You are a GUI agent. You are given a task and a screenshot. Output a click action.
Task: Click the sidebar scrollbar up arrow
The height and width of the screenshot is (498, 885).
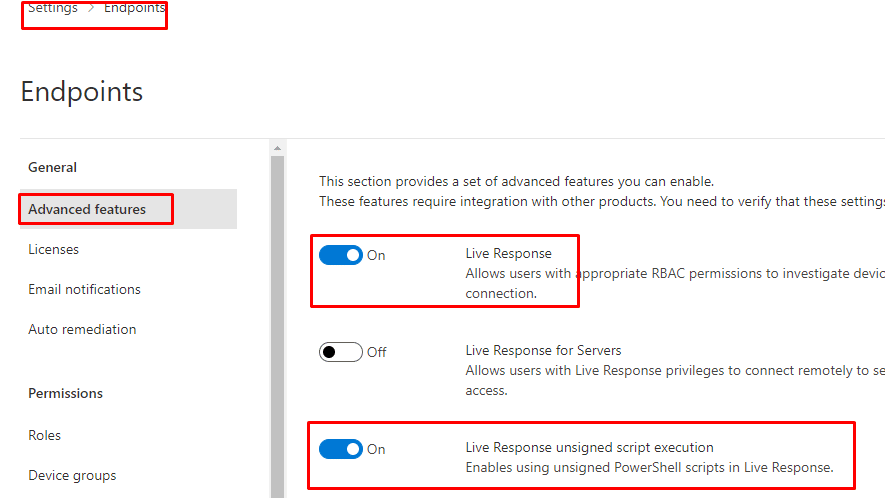tap(277, 148)
